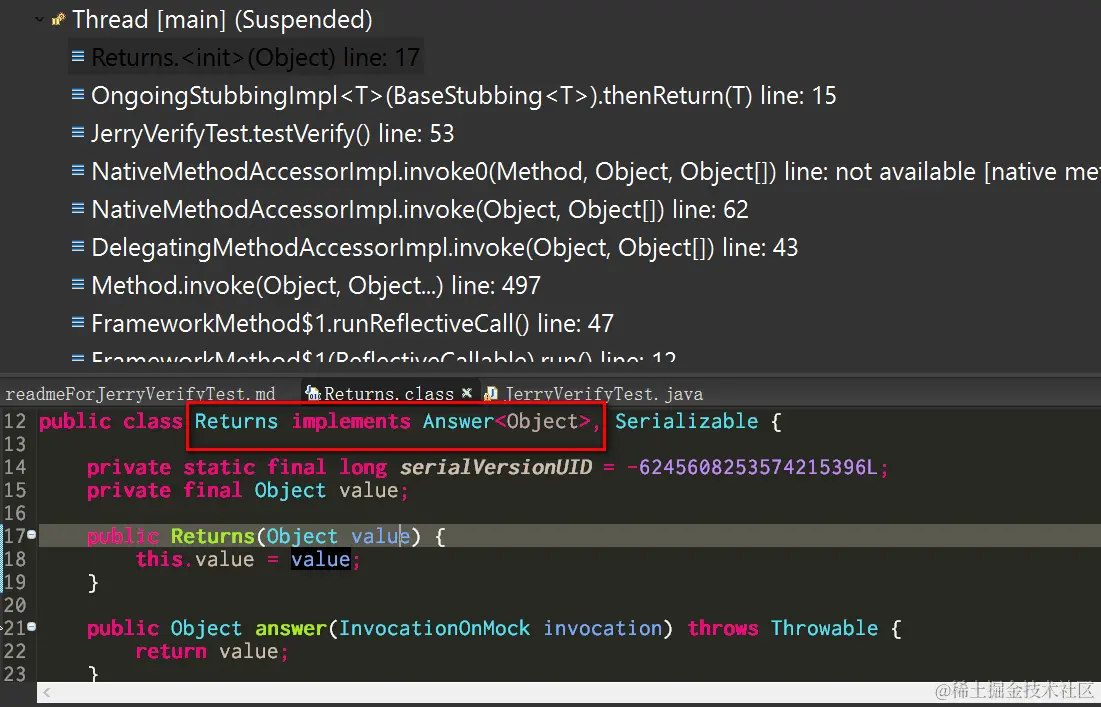The image size is (1101, 707).
Task: Click line number 15 in the editor gutter
Action: [x=15, y=490]
